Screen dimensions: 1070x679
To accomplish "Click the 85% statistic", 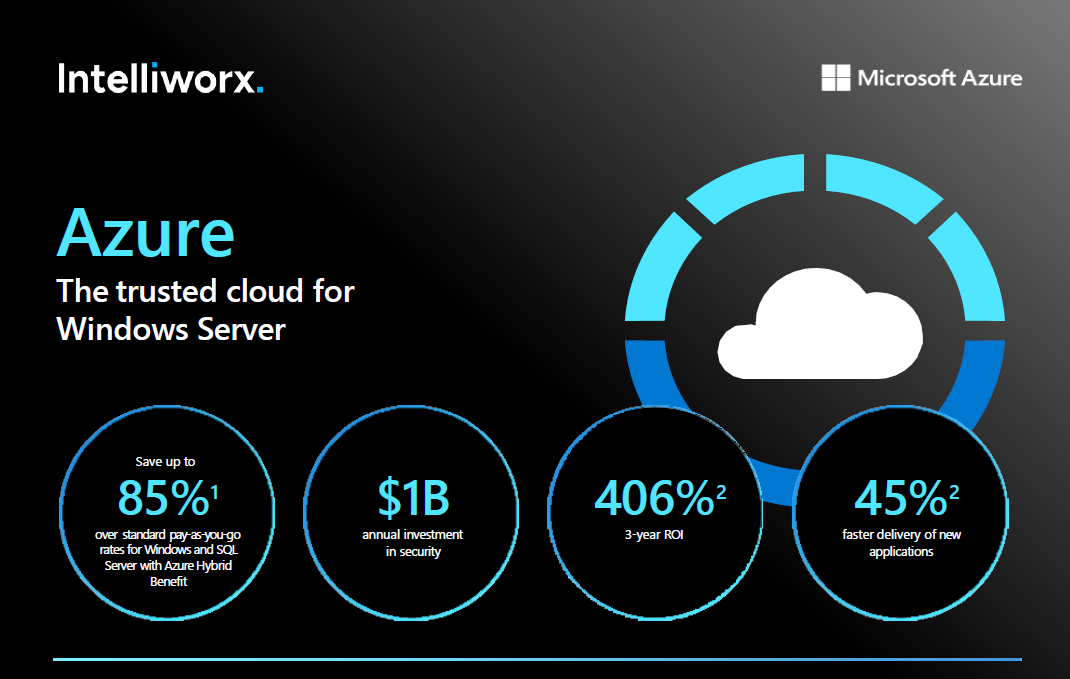I will point(168,497).
